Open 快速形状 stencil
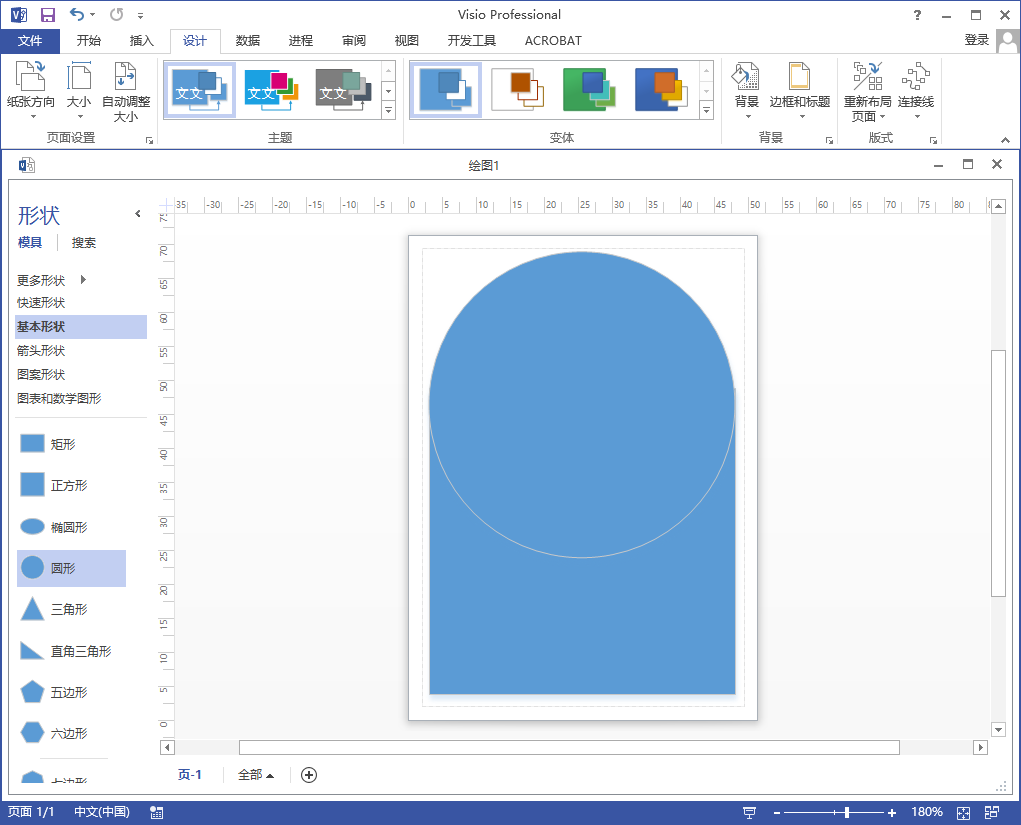This screenshot has height=825, width=1021. tap(41, 303)
